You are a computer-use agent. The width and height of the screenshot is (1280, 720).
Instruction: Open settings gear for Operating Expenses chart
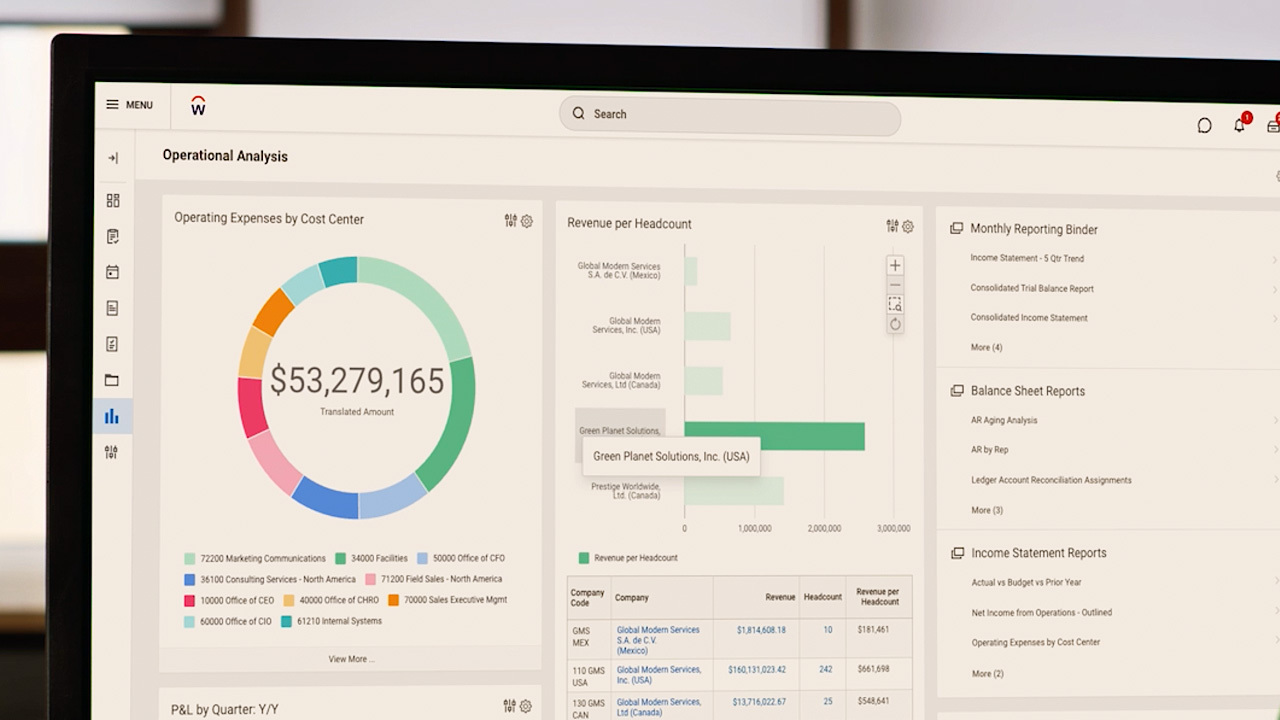tap(527, 221)
